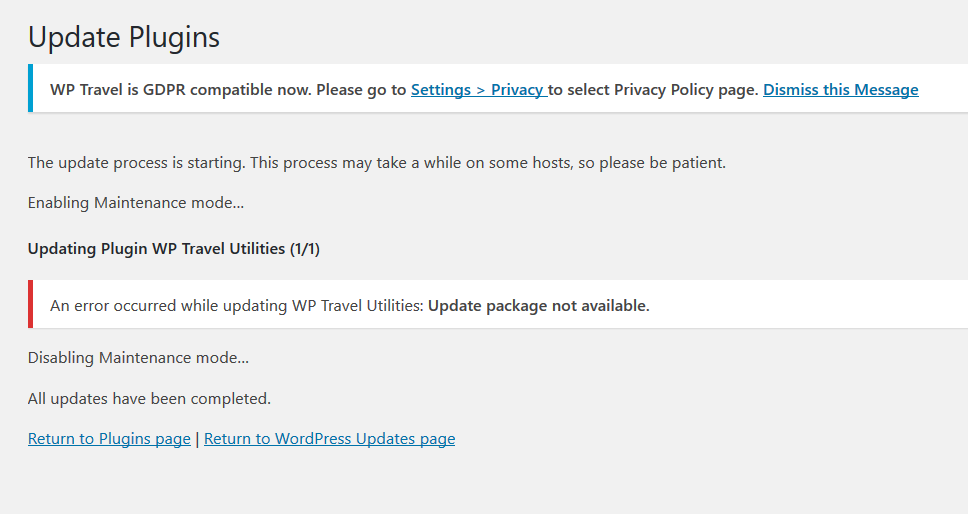Click the 'Enabling Maintenance mode...' line
This screenshot has height=514, width=968.
pyautogui.click(x=136, y=203)
